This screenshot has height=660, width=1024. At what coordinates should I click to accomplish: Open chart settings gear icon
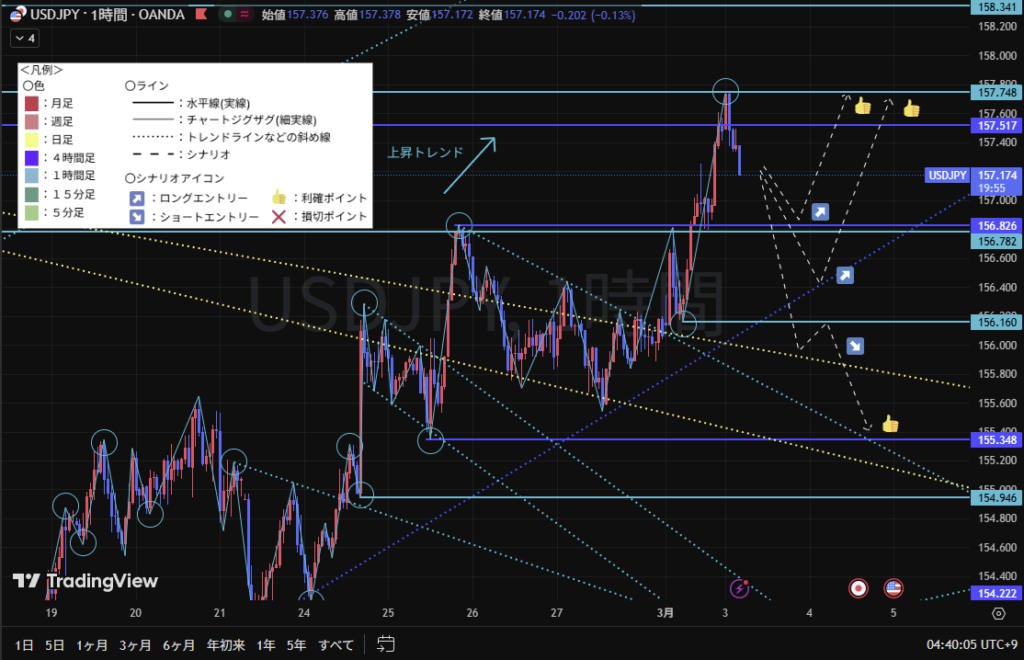(999, 614)
